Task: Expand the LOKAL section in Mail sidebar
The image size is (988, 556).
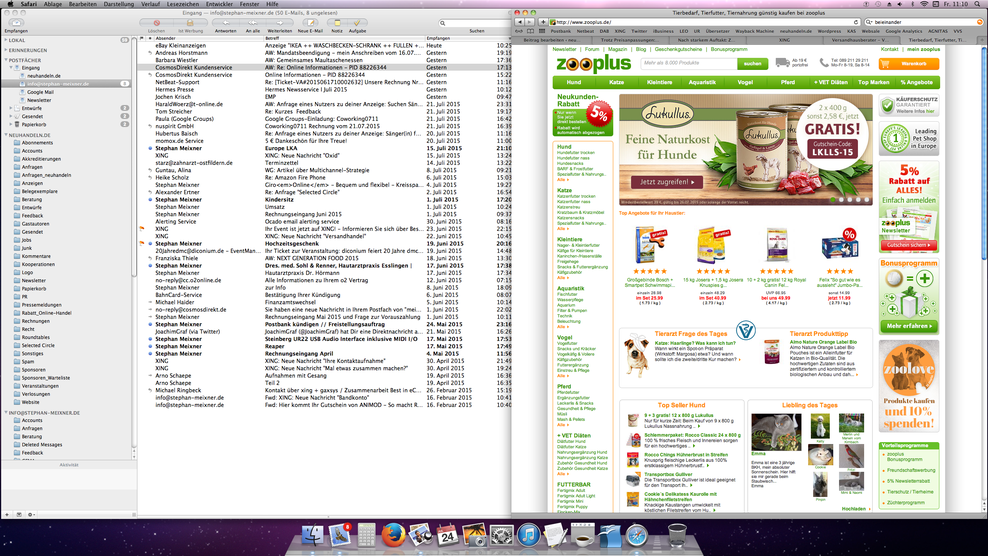Action: (6, 40)
